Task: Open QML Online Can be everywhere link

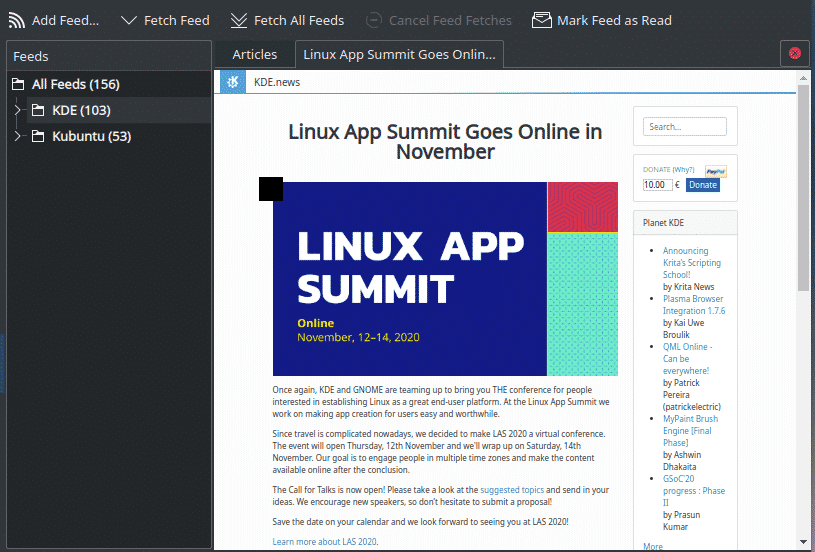Action: click(x=687, y=359)
